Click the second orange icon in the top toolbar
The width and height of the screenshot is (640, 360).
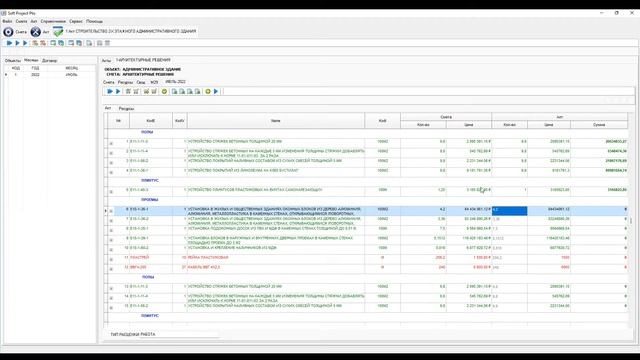point(42,43)
